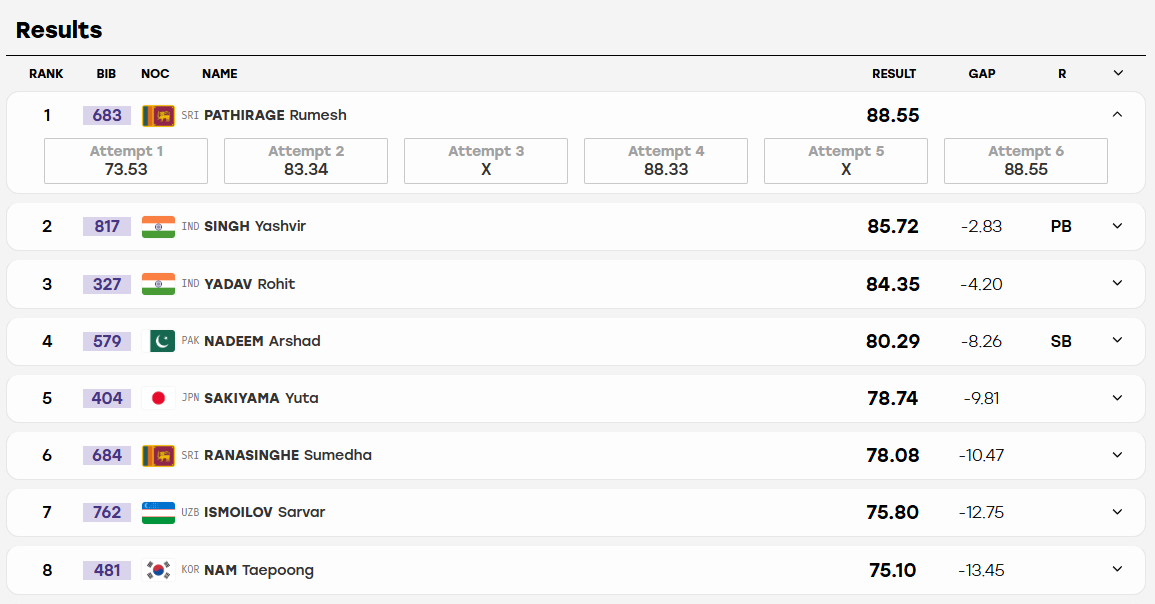The image size is (1155, 604).
Task: Click the Pakistan flag beside Nadeem Arshad
Action: pyautogui.click(x=158, y=341)
